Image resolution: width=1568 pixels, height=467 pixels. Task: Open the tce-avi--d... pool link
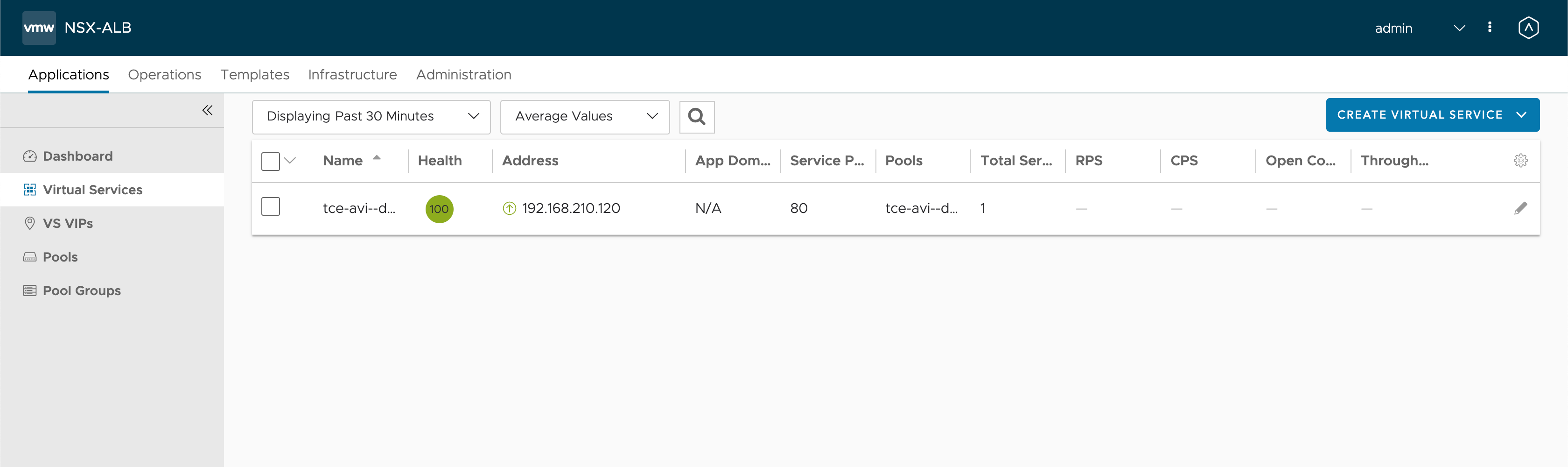click(x=921, y=209)
